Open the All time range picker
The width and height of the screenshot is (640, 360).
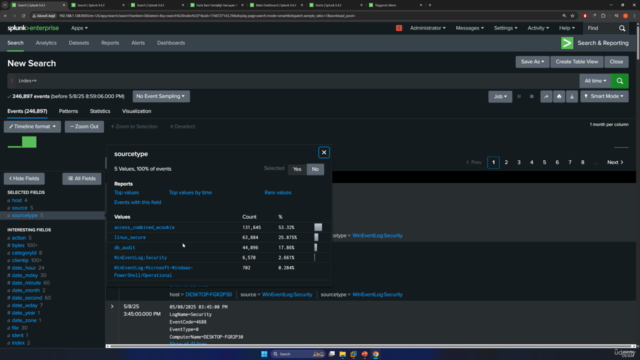[x=595, y=81]
